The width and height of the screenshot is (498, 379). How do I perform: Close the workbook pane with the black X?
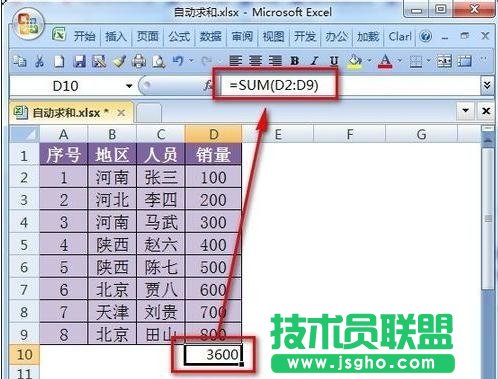coord(486,110)
